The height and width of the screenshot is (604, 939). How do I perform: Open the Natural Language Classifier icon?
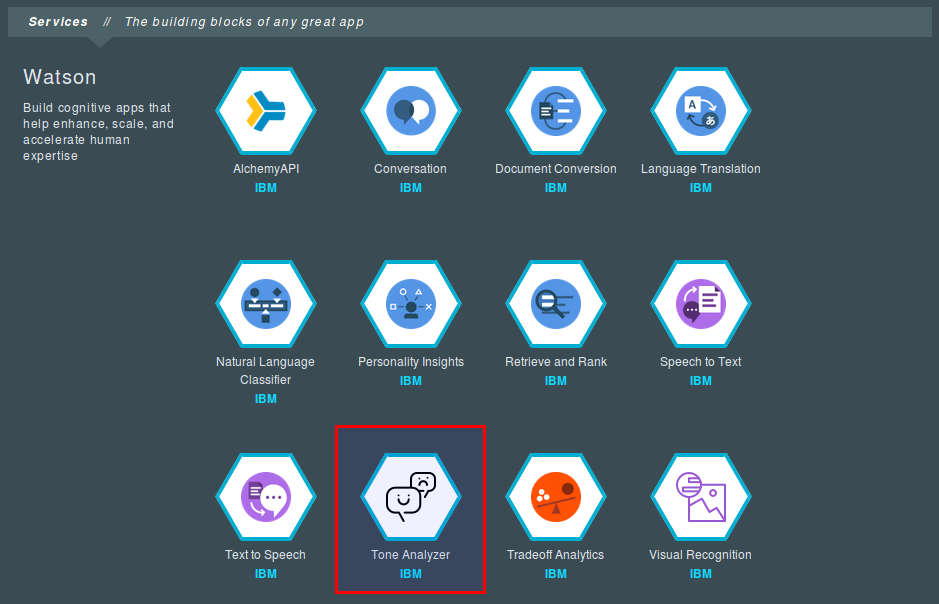[266, 303]
